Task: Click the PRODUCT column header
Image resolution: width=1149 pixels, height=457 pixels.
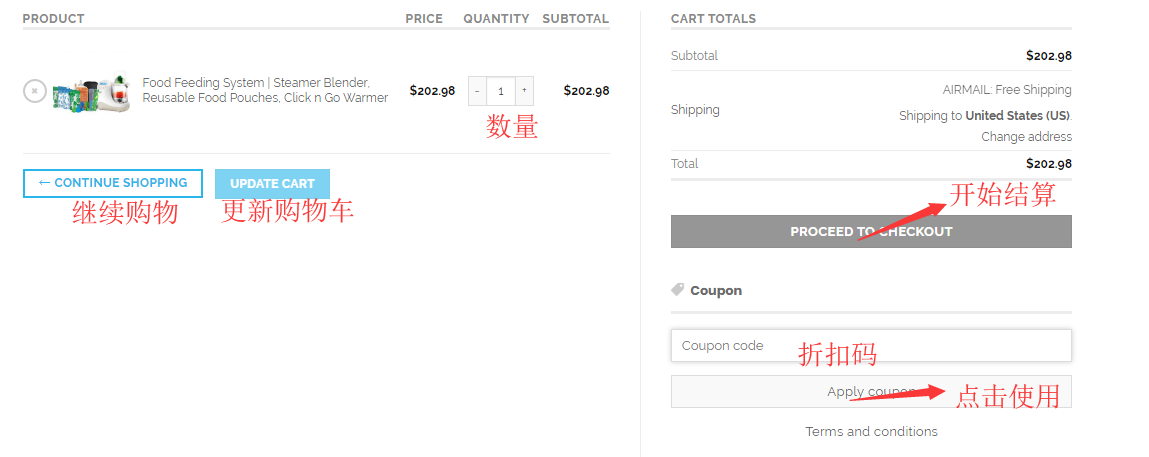Action: point(53,19)
